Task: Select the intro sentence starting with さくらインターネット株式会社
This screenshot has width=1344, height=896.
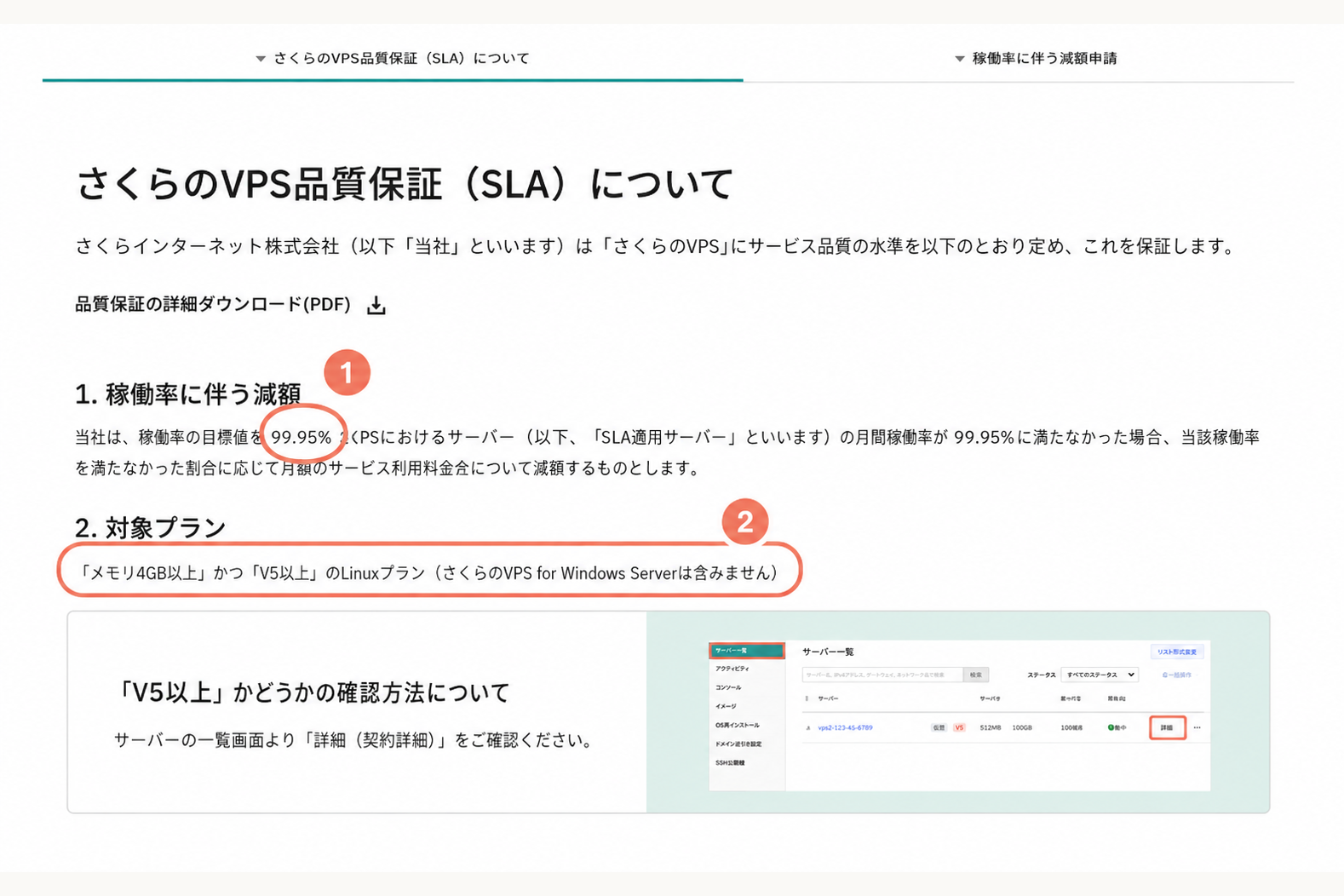Action: (655, 247)
